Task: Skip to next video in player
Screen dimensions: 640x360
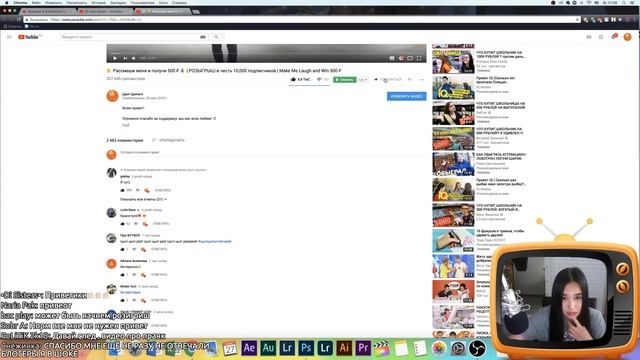Action: [125, 58]
